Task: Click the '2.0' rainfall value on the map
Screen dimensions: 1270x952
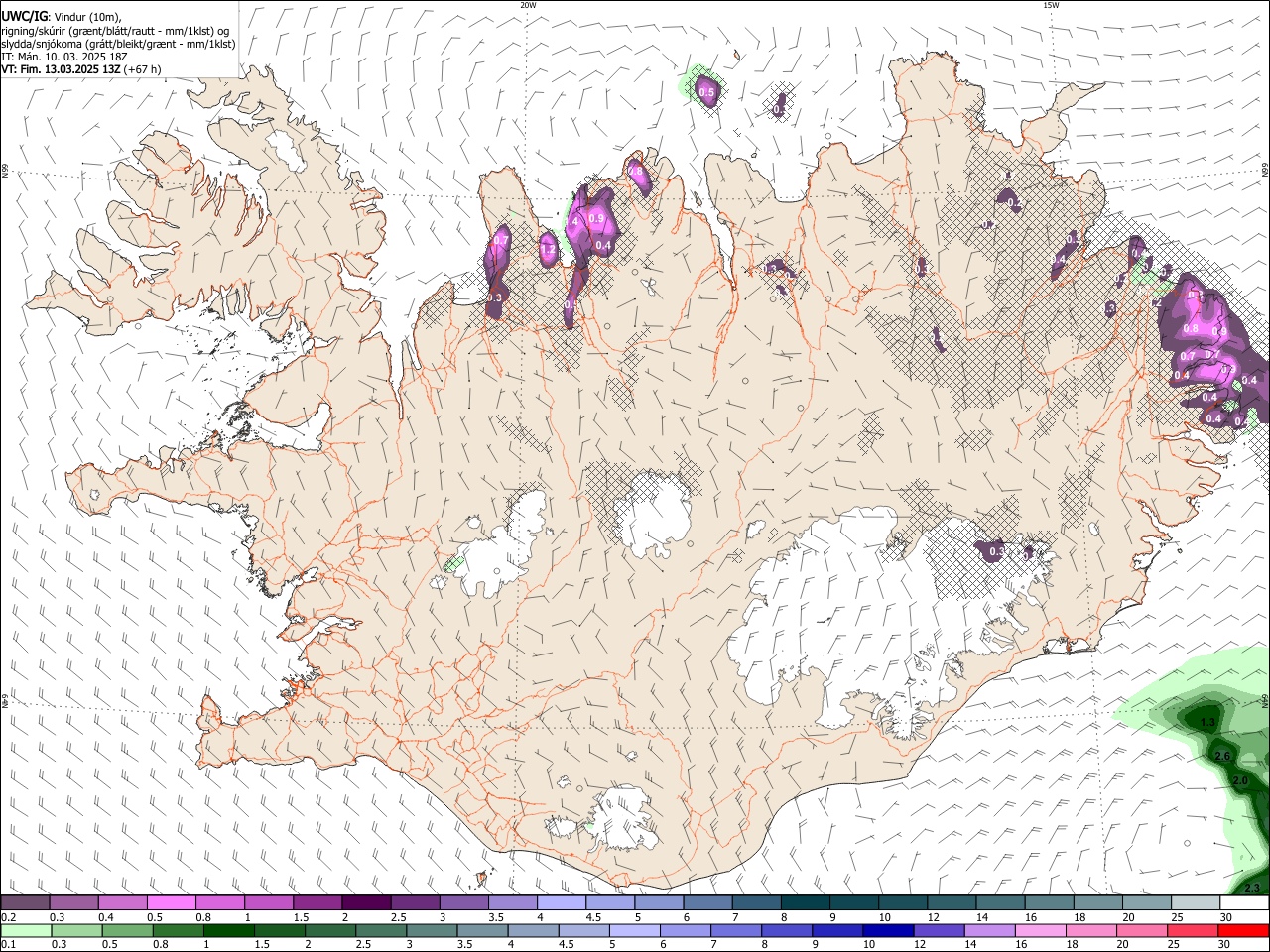Action: pyautogui.click(x=1239, y=781)
